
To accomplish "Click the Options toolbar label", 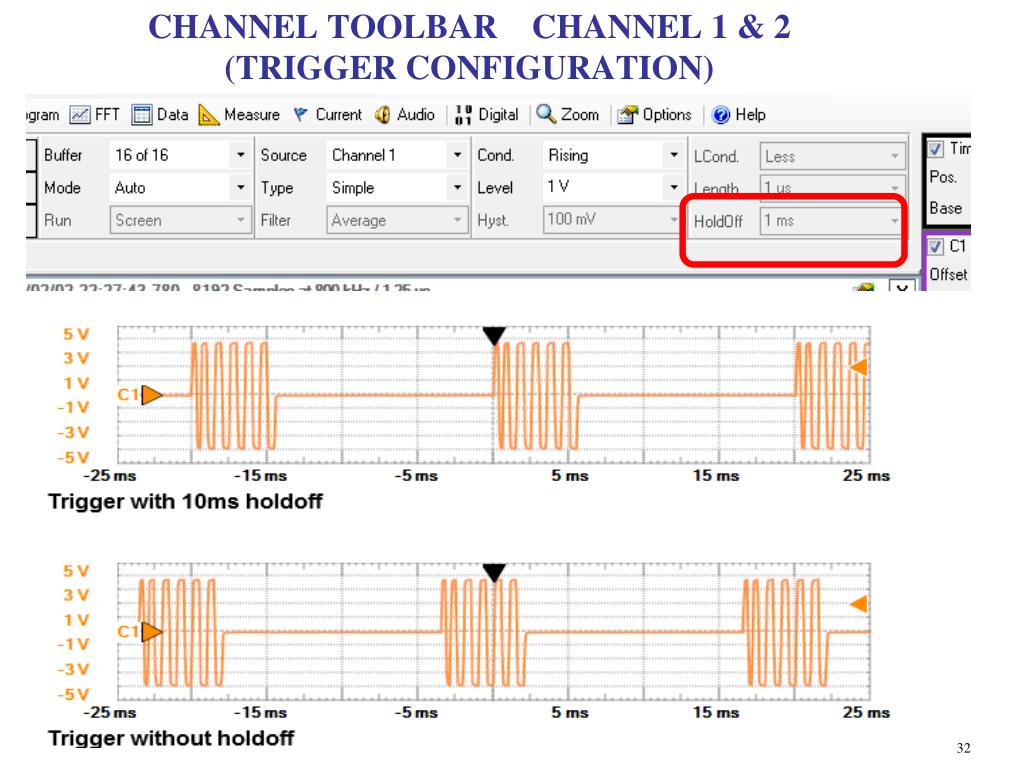I will [667, 115].
